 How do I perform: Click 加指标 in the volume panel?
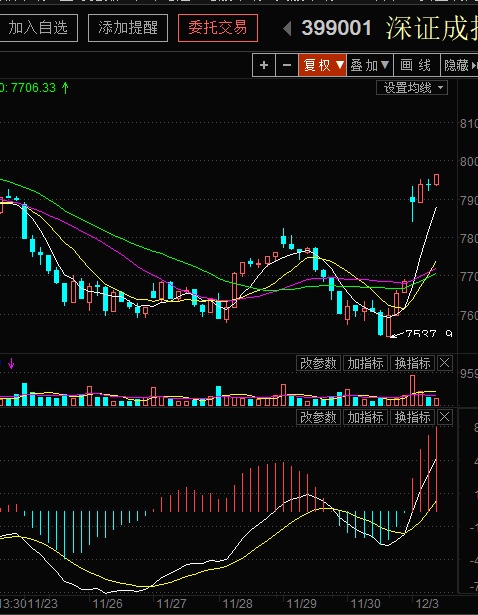[365, 363]
